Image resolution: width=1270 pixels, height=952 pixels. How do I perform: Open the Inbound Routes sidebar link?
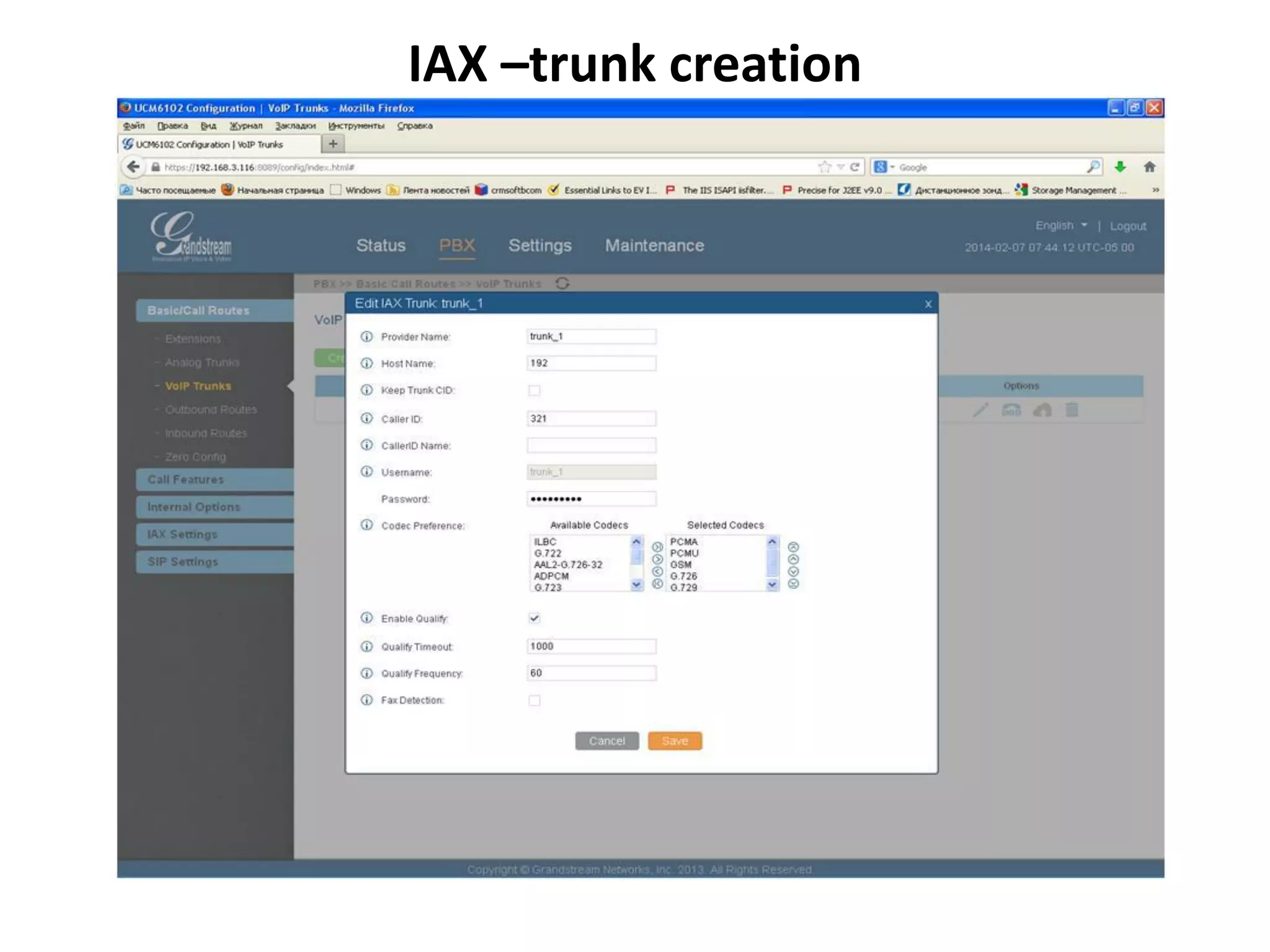[206, 433]
